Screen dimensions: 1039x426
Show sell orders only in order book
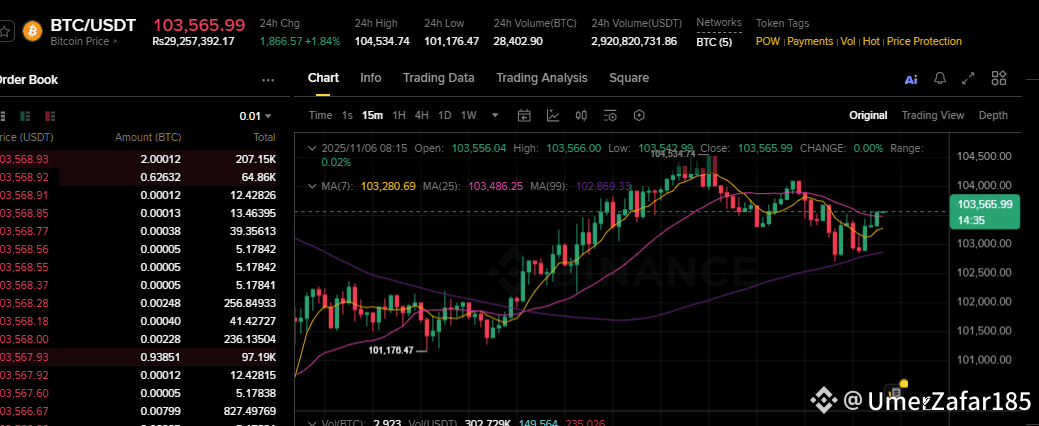[x=50, y=117]
